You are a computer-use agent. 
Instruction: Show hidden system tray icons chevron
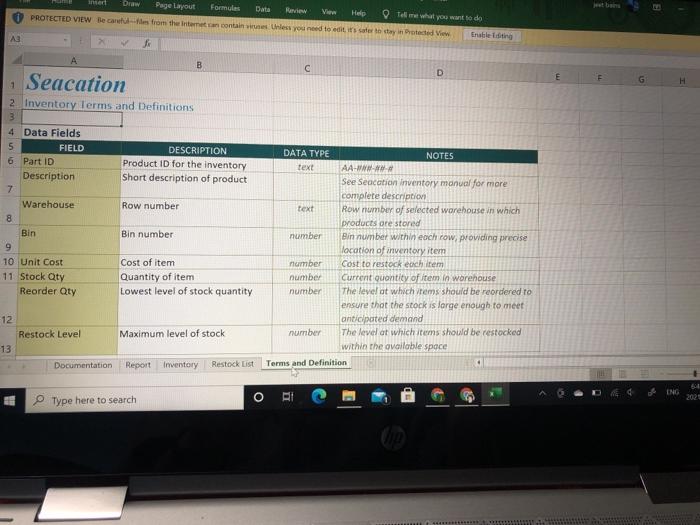coord(542,393)
